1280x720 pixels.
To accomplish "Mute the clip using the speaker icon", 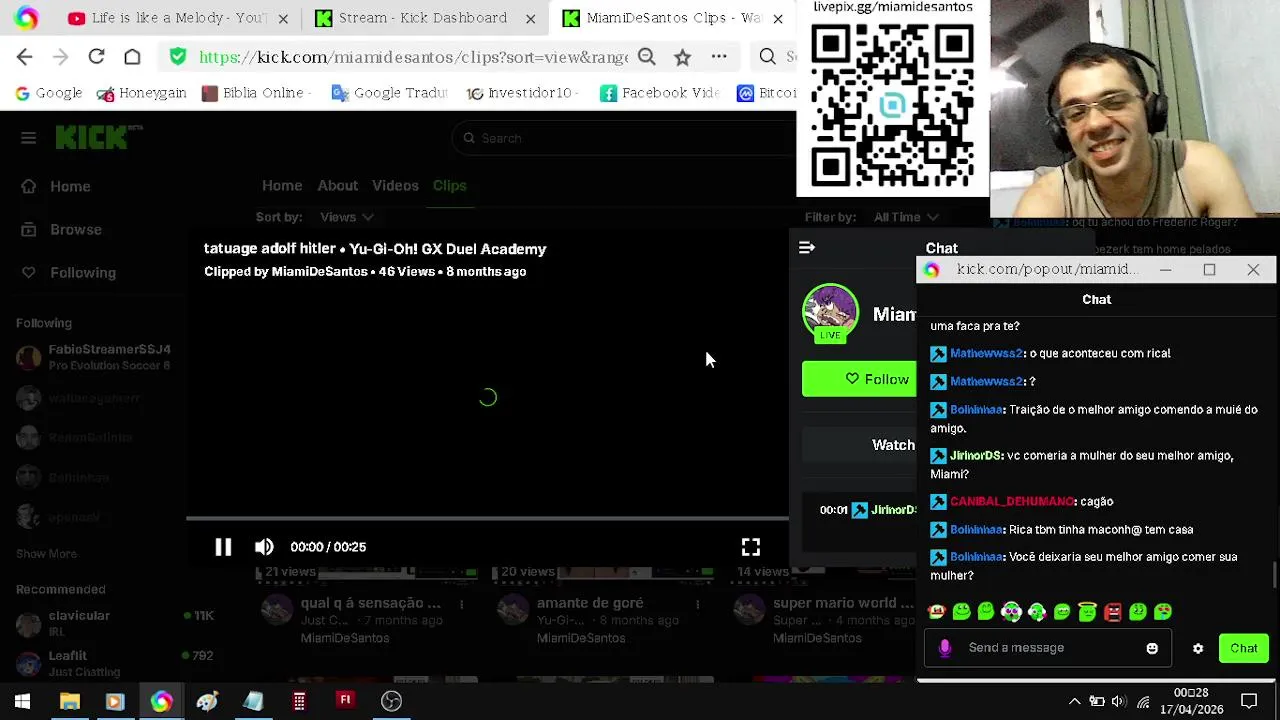I will click(264, 547).
